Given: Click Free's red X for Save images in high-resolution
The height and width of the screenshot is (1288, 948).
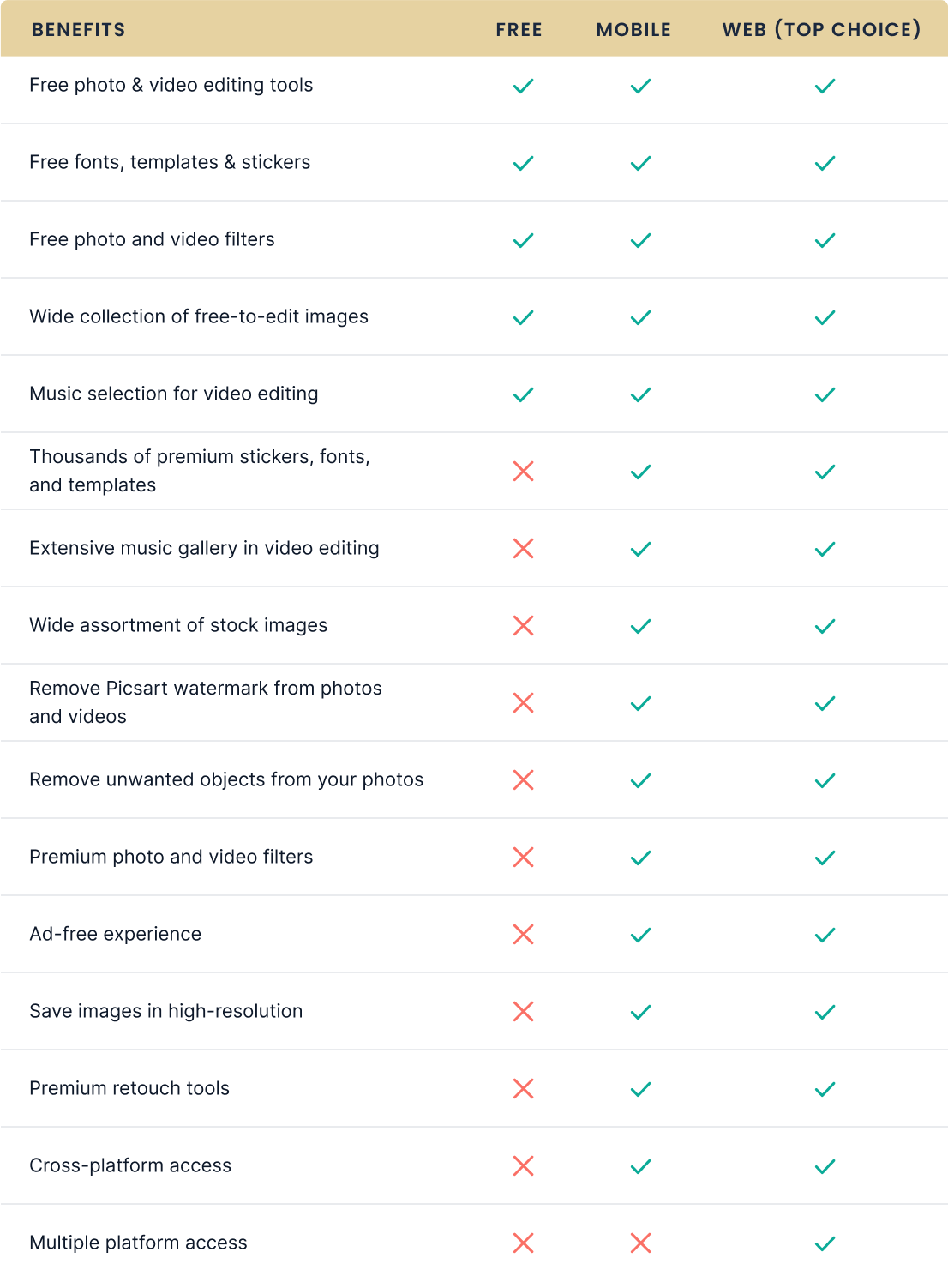Looking at the screenshot, I should [x=523, y=1012].
